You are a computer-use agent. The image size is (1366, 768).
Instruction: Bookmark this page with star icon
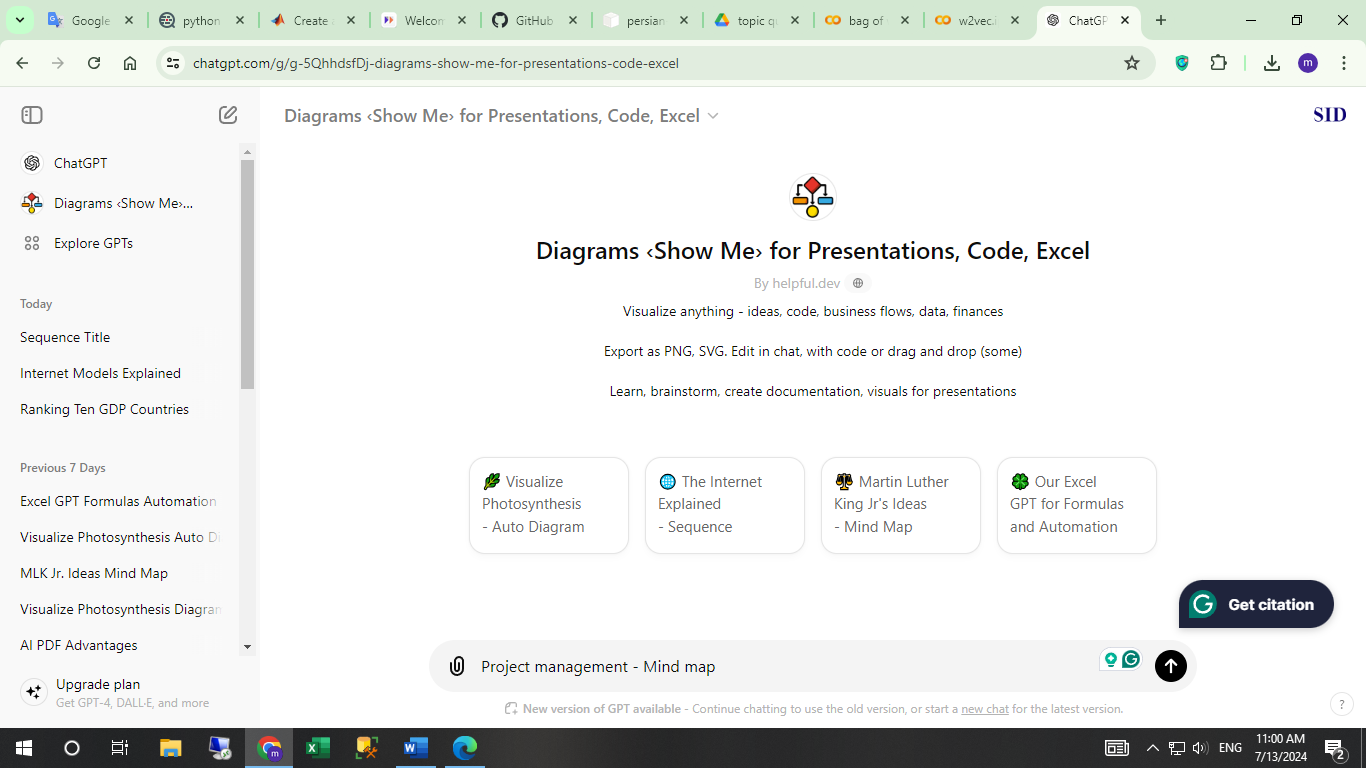[1132, 63]
